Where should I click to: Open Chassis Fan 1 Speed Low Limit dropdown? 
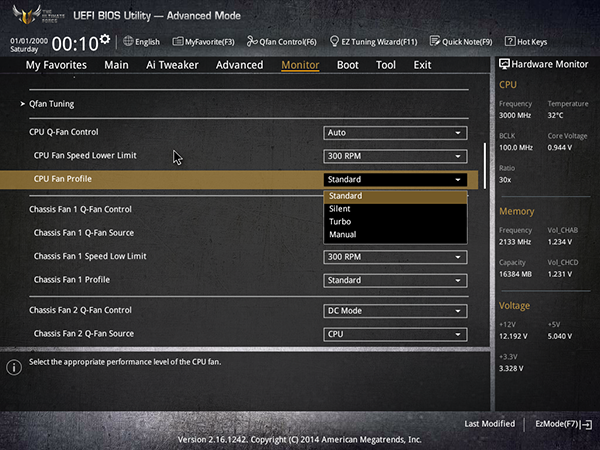click(395, 257)
